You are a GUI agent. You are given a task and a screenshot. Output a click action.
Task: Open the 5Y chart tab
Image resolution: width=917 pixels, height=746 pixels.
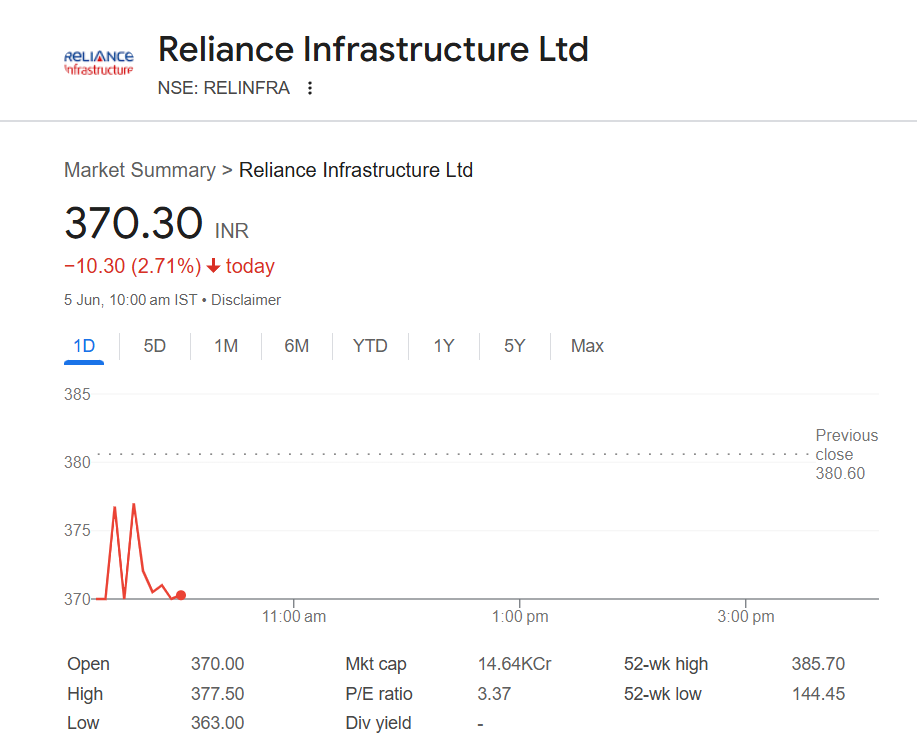(514, 346)
